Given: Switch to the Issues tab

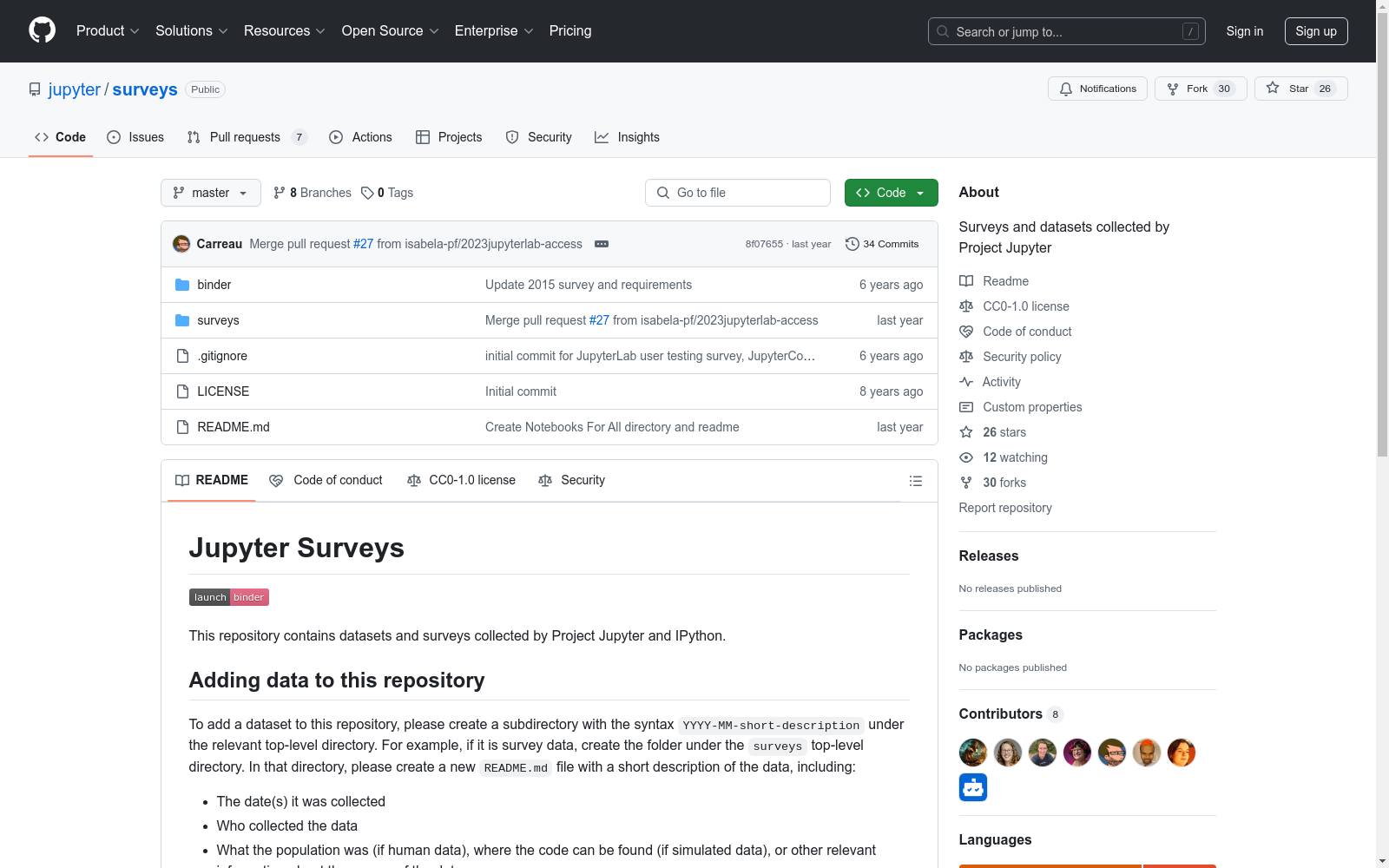Looking at the screenshot, I should [135, 137].
